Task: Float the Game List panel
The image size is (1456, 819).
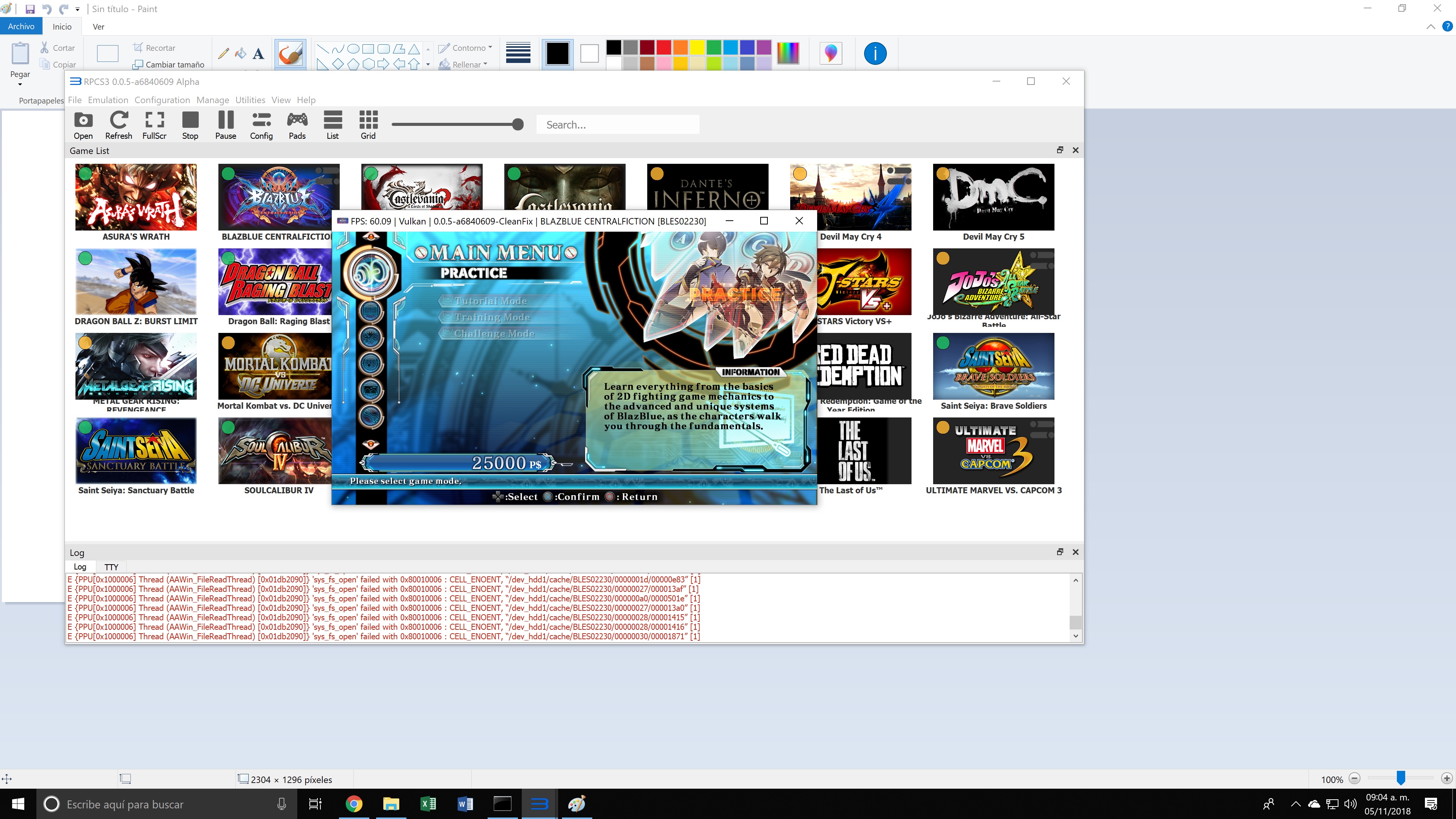Action: [x=1060, y=151]
